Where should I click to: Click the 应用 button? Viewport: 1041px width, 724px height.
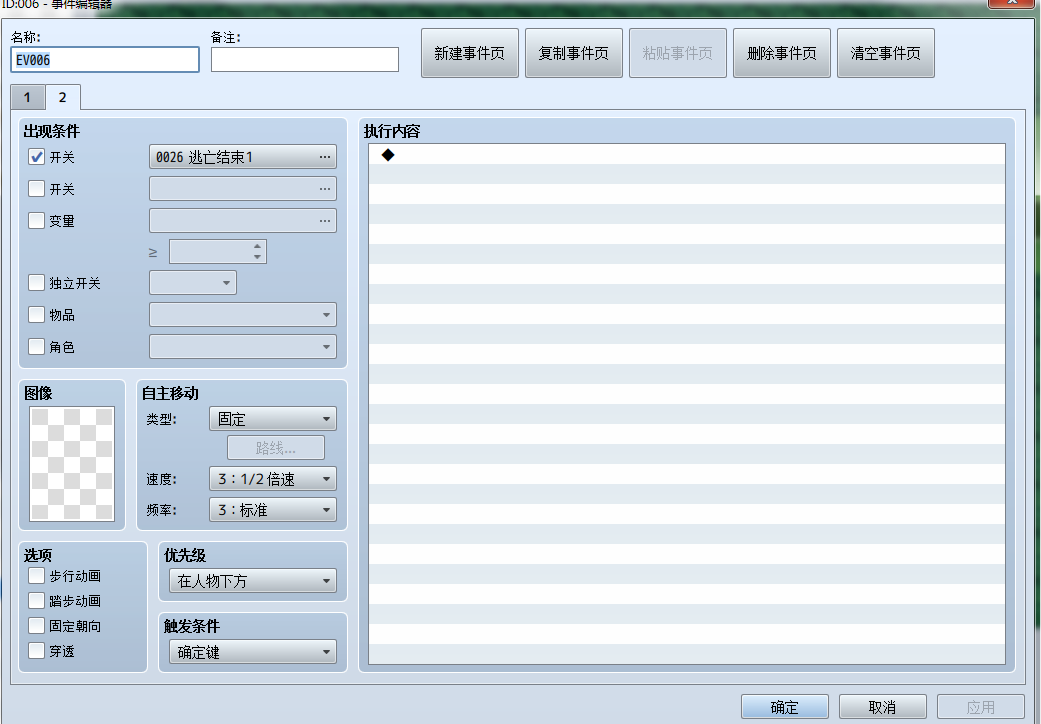click(x=981, y=707)
